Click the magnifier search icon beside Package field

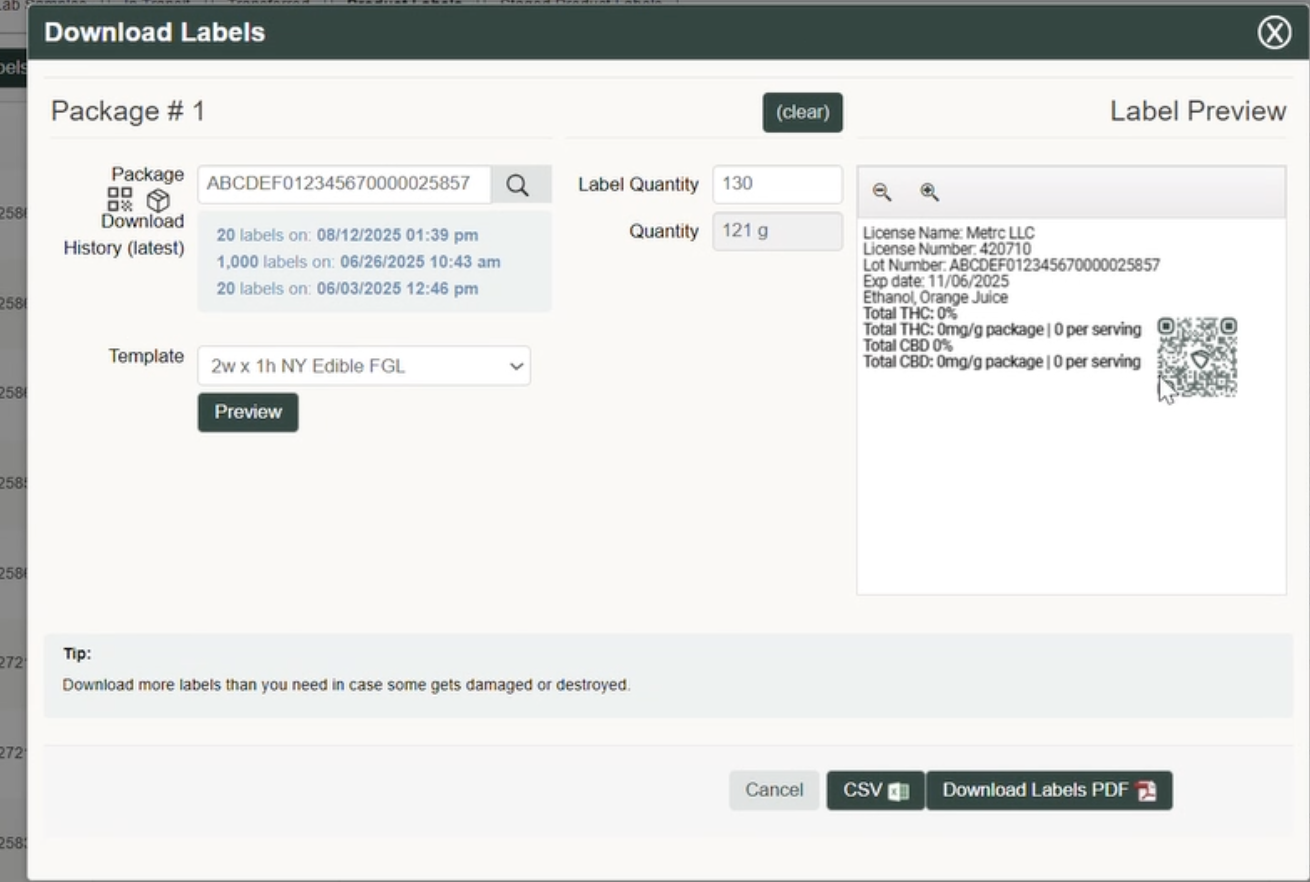click(x=517, y=185)
